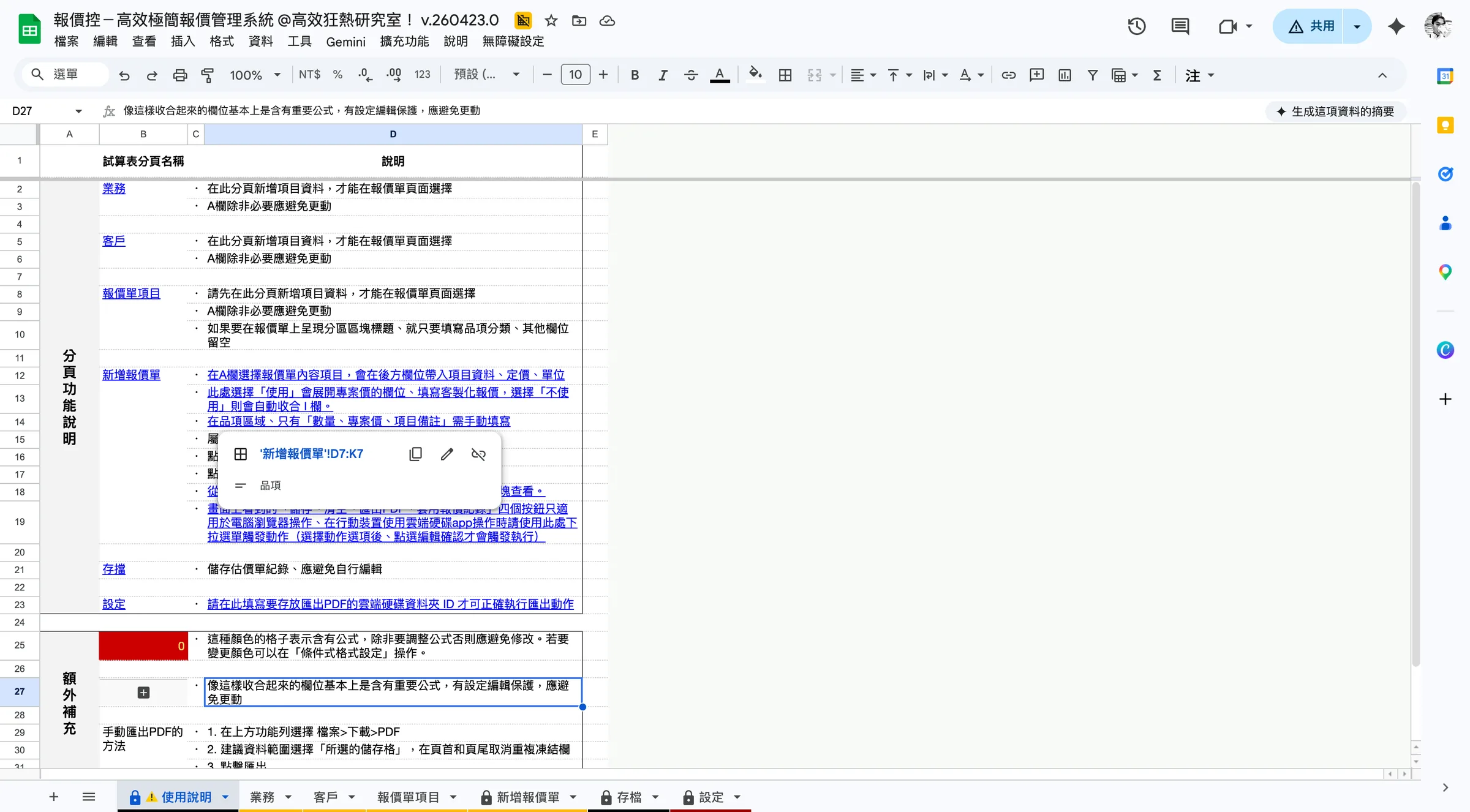Click the print icon
The image size is (1470, 812).
click(179, 75)
